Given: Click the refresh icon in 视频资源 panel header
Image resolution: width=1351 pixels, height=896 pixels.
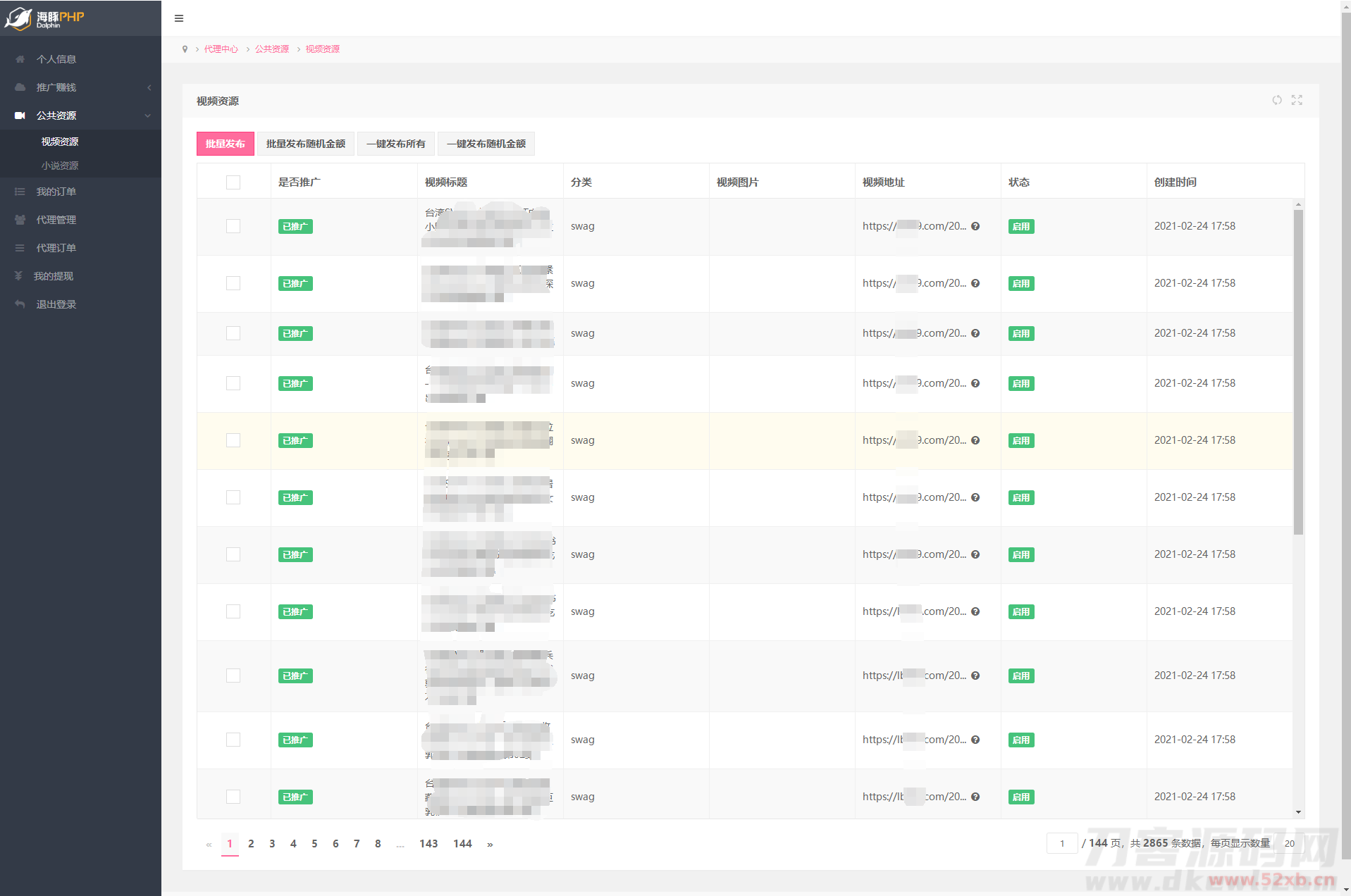Looking at the screenshot, I should [x=1276, y=100].
